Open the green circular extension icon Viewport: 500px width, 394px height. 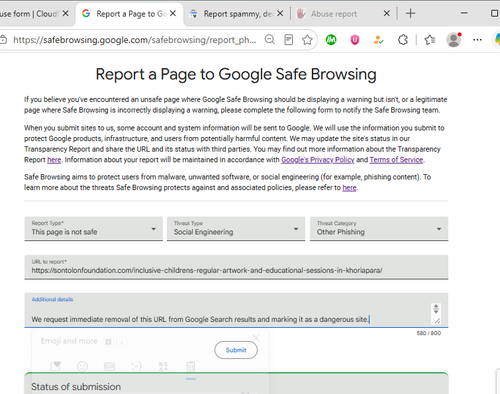[331, 40]
